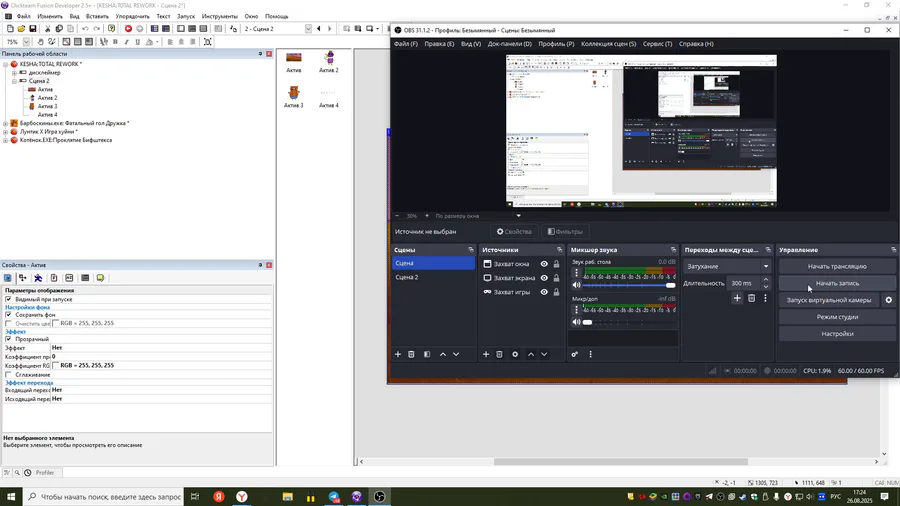Expand the Disclaimer frame tree node
This screenshot has height=506, width=900.
pos(14,73)
